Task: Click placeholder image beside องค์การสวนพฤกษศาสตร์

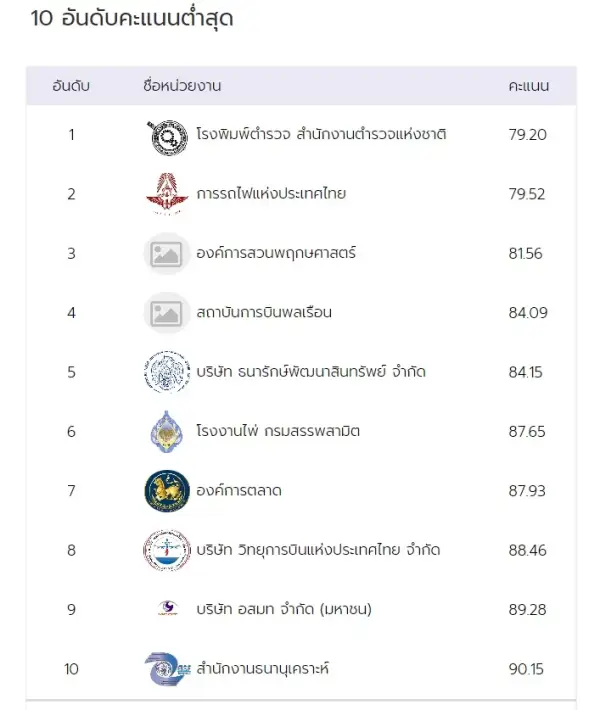Action: click(166, 254)
